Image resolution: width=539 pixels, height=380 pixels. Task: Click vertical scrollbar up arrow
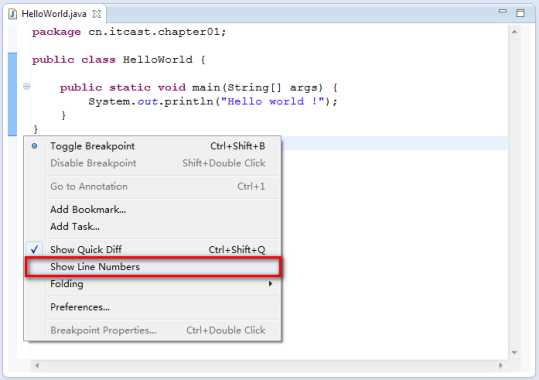(515, 32)
